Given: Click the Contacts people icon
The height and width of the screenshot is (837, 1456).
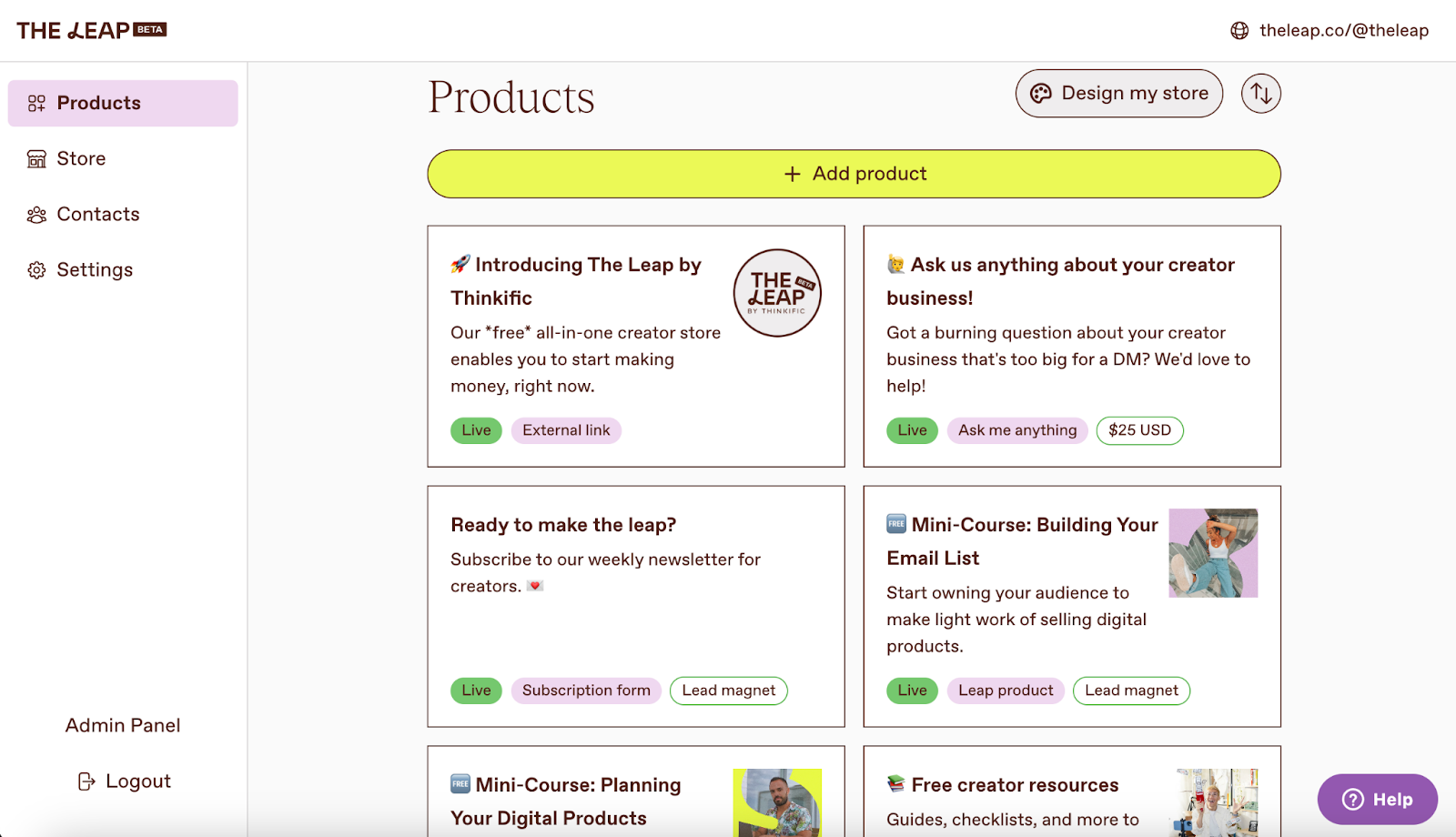Looking at the screenshot, I should (36, 215).
